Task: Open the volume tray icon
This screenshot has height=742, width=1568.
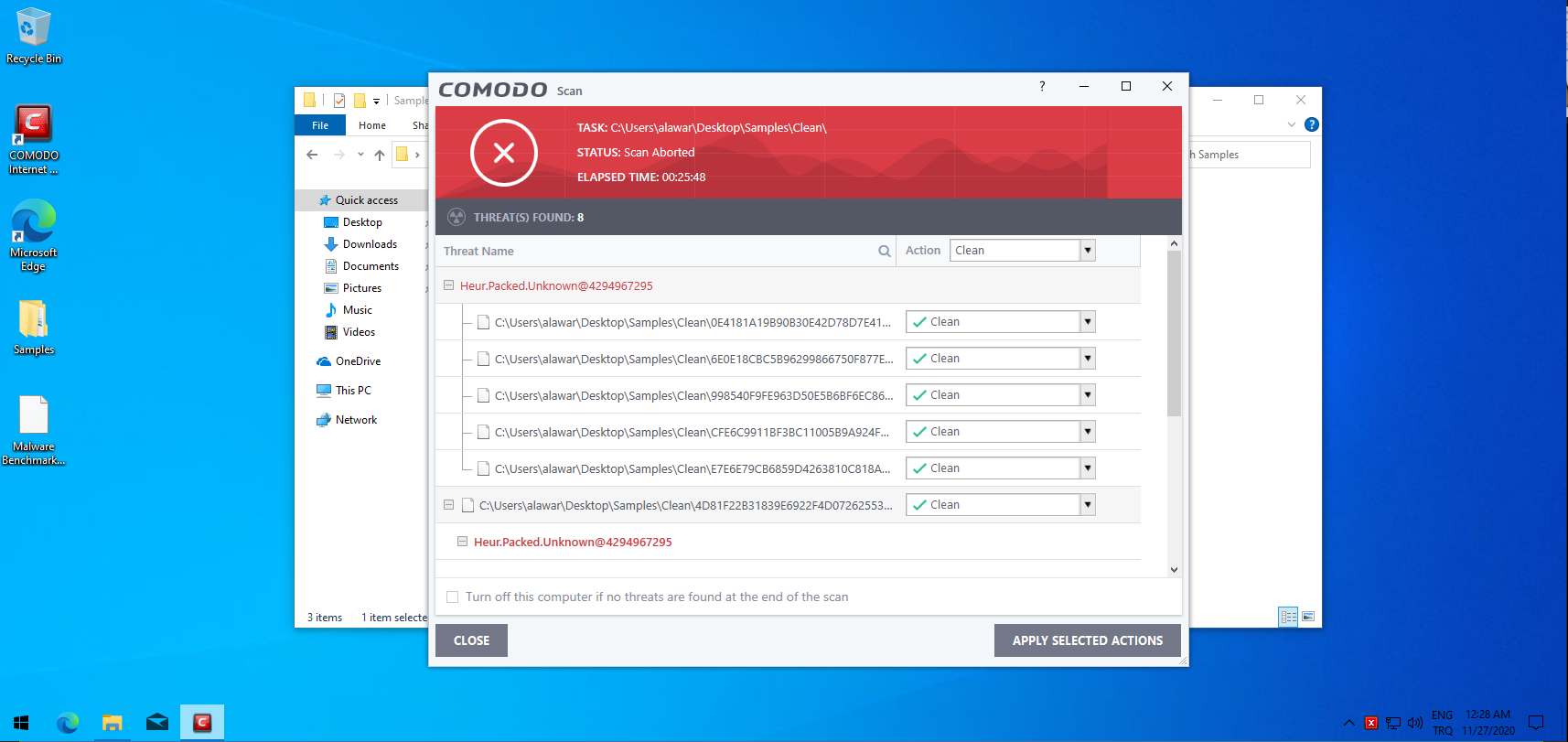Action: pos(1415,723)
